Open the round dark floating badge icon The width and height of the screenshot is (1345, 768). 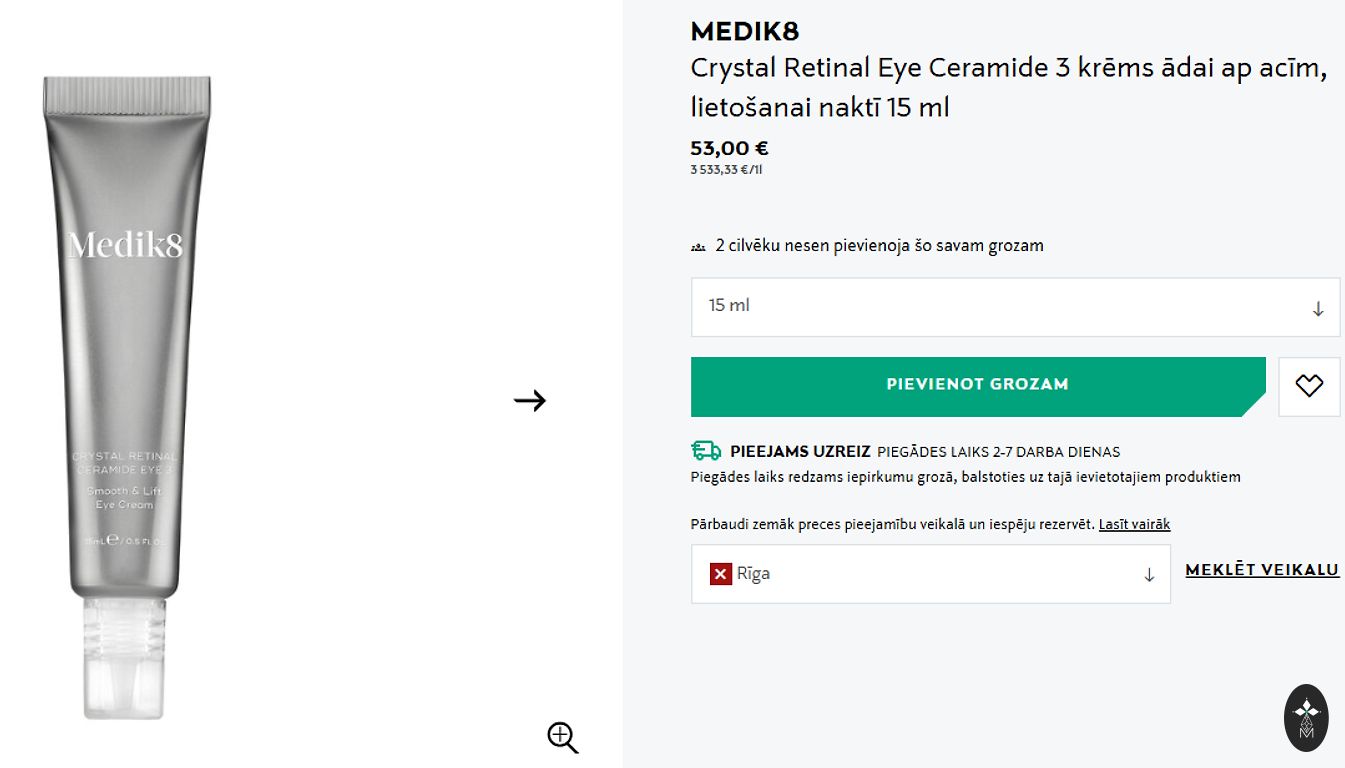[x=1306, y=718]
